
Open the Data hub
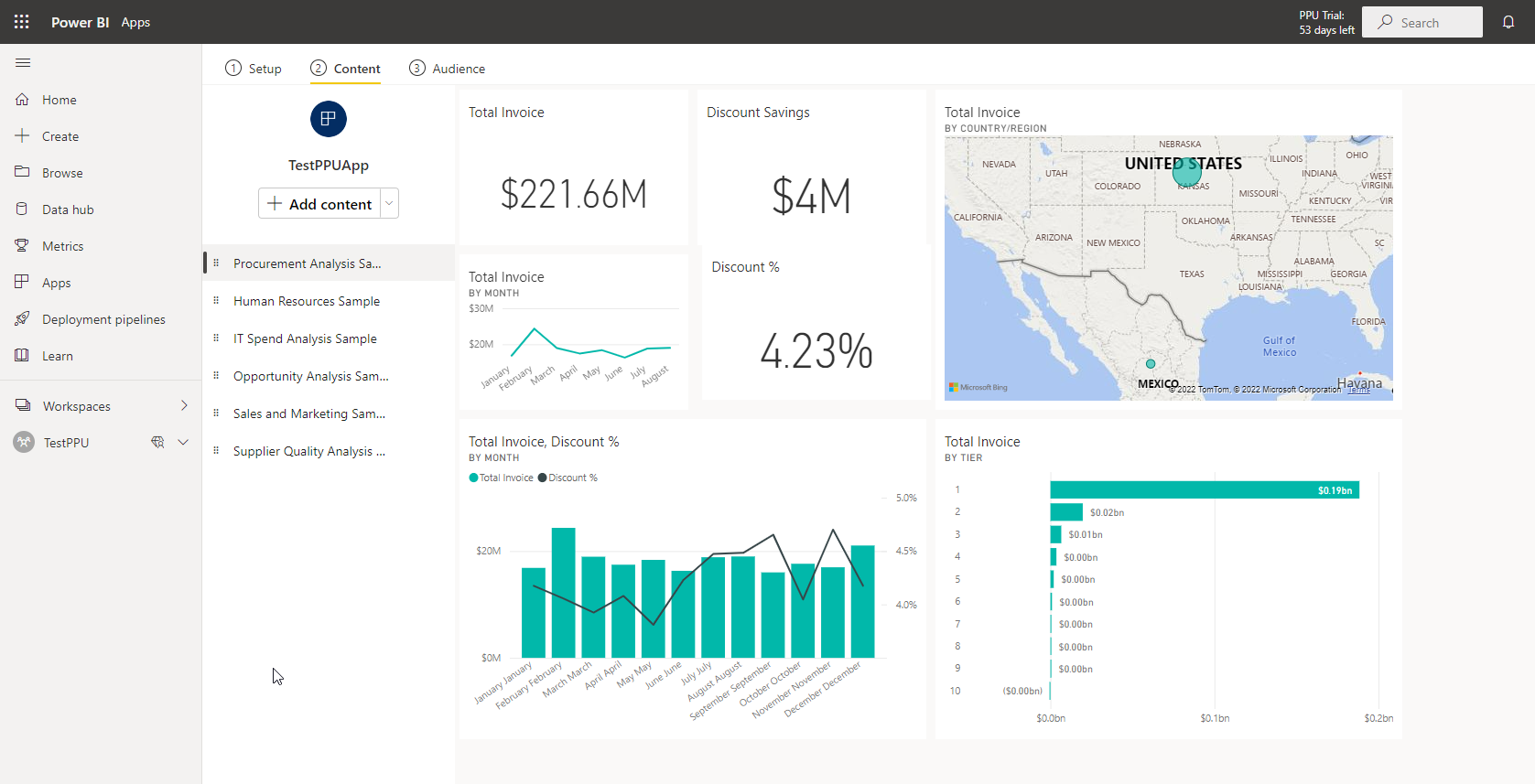click(101, 209)
